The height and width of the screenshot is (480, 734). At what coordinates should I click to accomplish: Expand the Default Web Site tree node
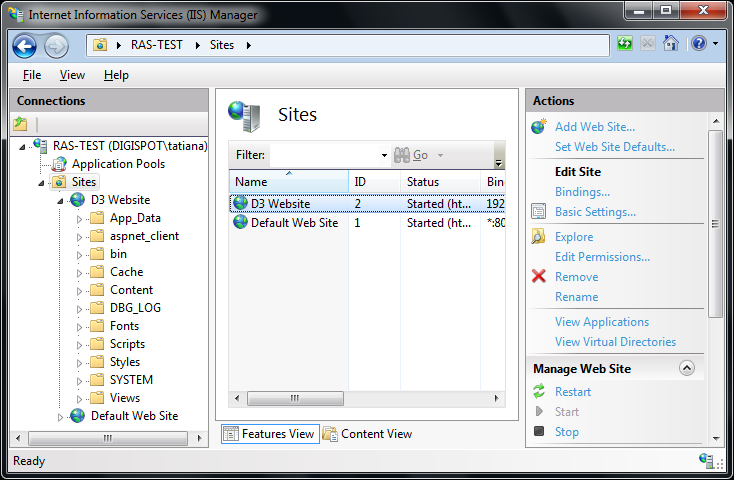point(61,416)
